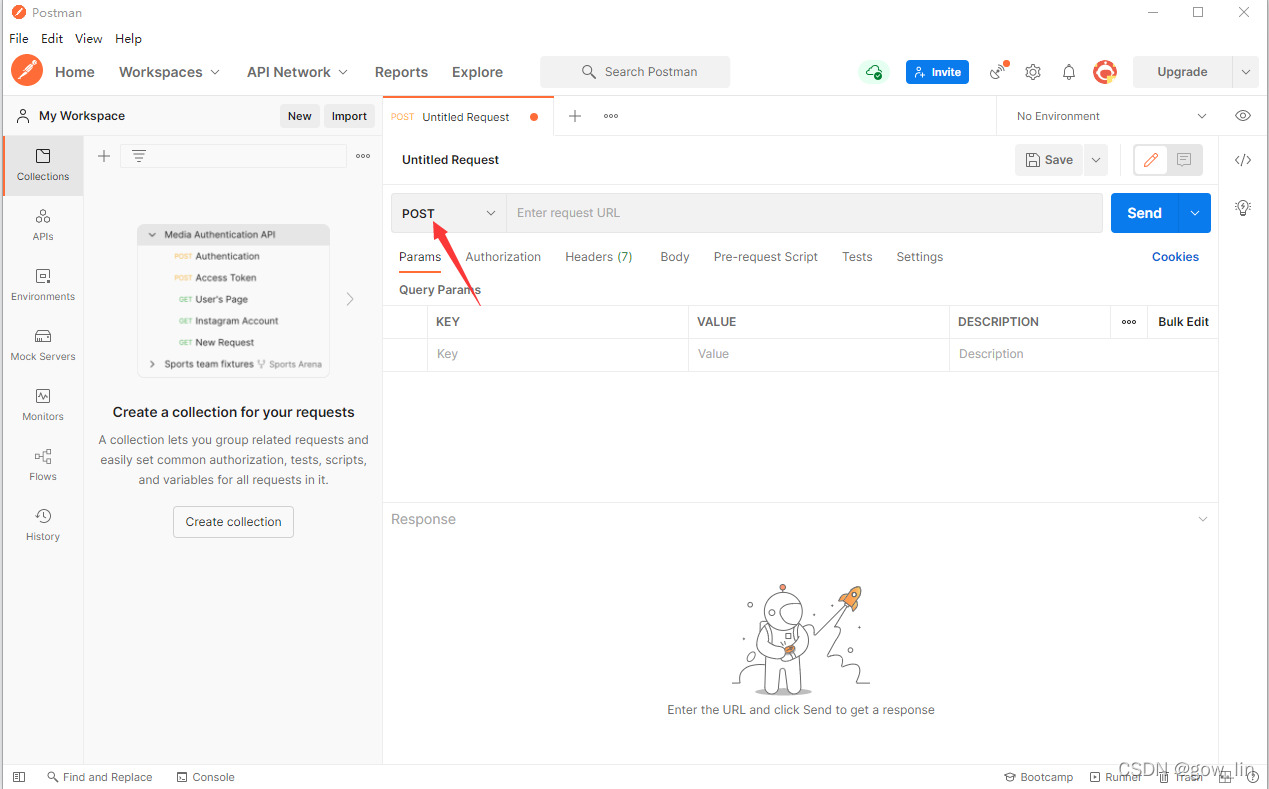Screen dimensions: 1269x789
Task: Collapse the Response panel chevron
Action: tap(1203, 519)
